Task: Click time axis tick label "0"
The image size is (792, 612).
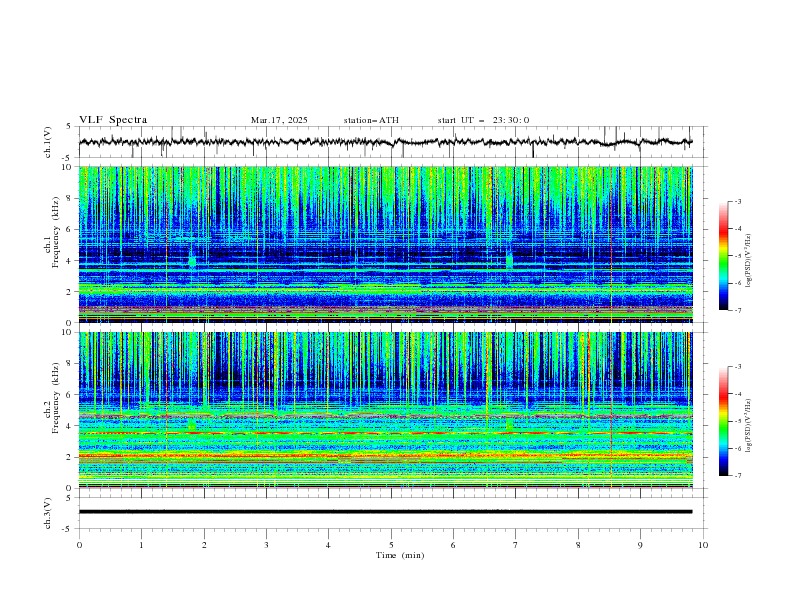Action: (x=79, y=545)
